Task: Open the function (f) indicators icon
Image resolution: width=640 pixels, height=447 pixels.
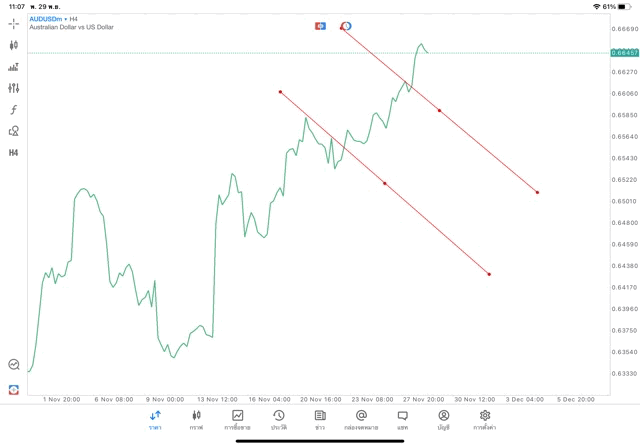Action: (x=14, y=110)
